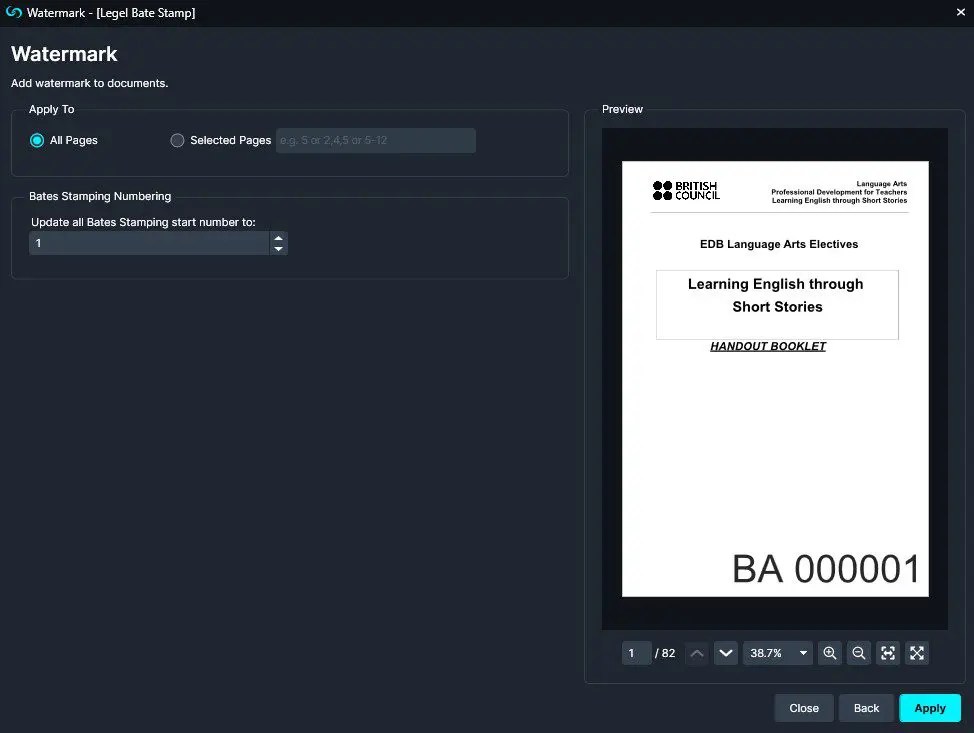974x733 pixels.
Task: Select the All Pages radio button
Action: point(36,140)
